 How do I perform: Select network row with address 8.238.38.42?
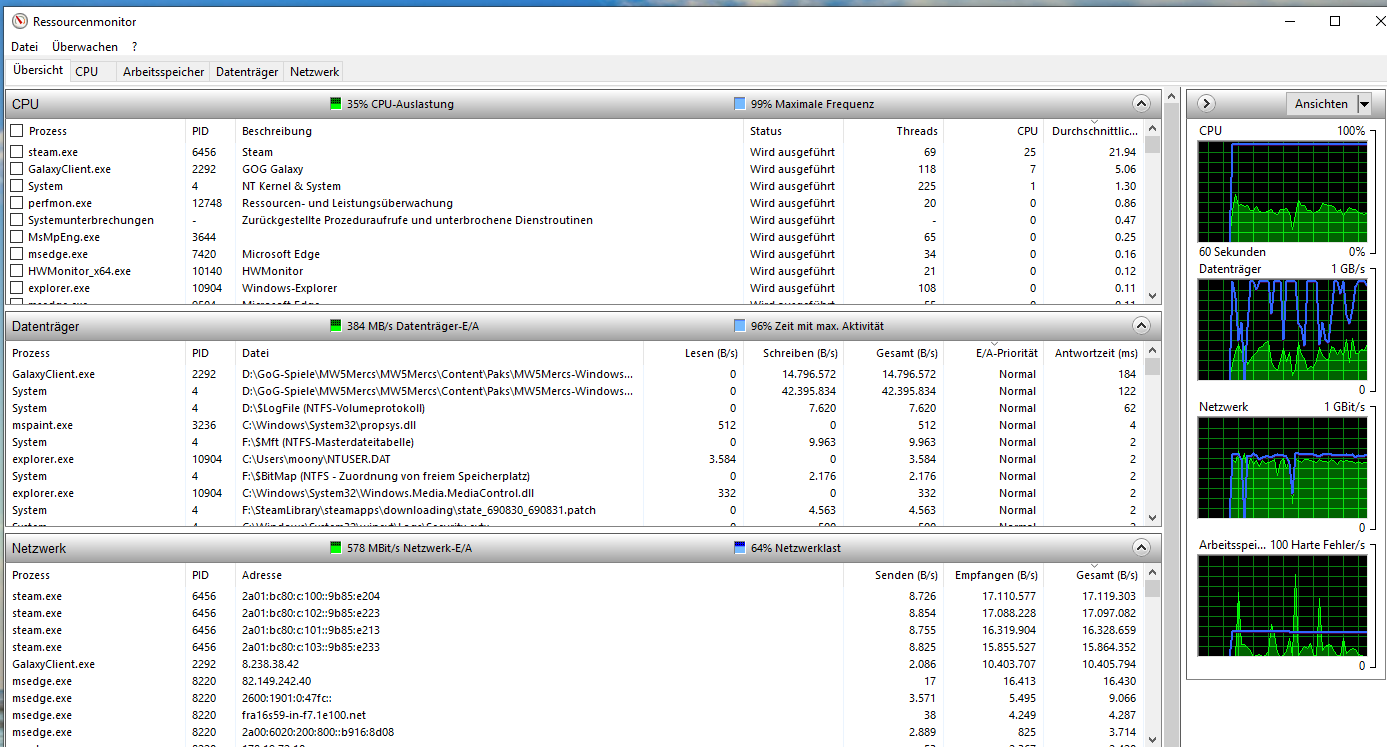[x=576, y=664]
